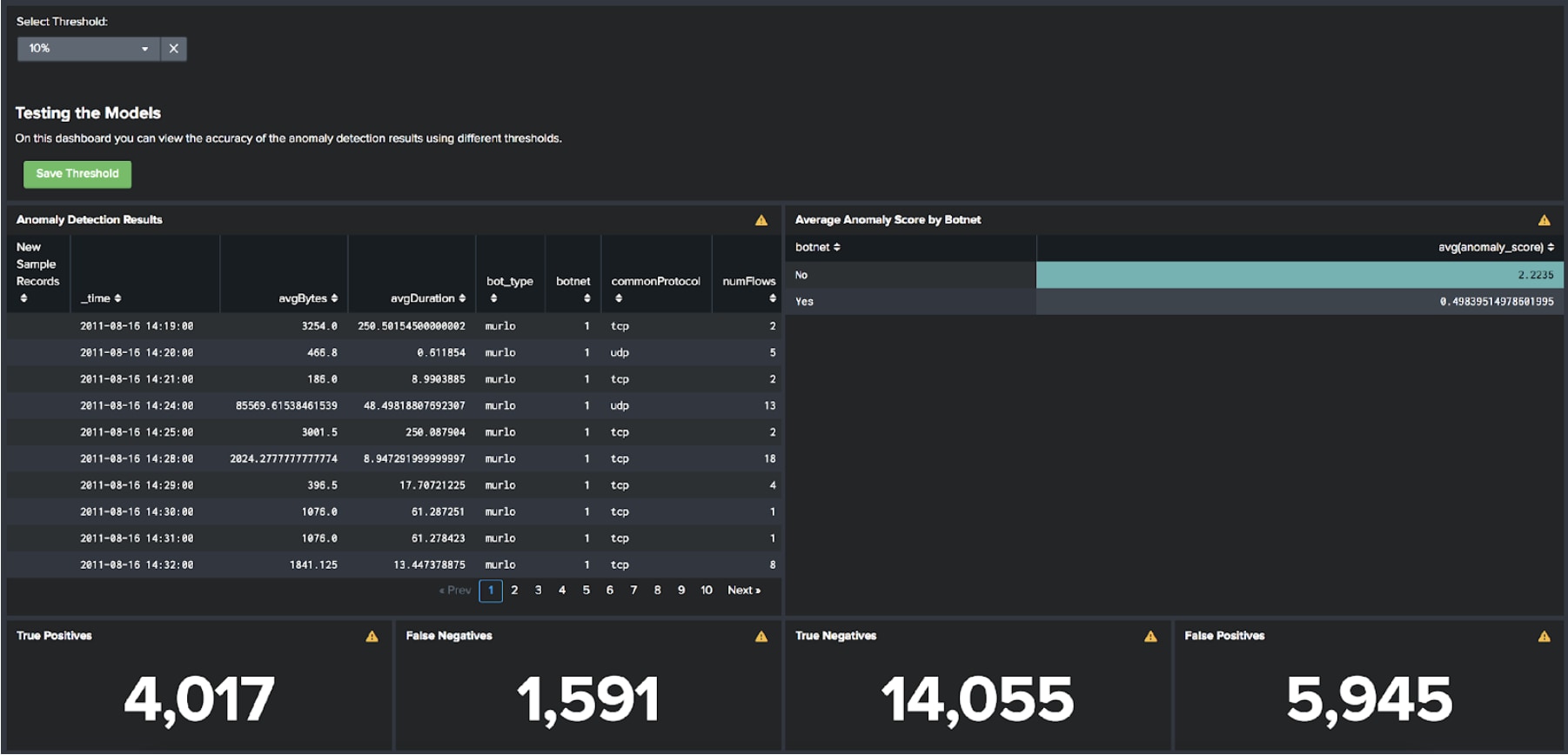Click the row 2011-08-16 14:25:00
Viewport: 1568px width, 755px height.
tap(395, 432)
